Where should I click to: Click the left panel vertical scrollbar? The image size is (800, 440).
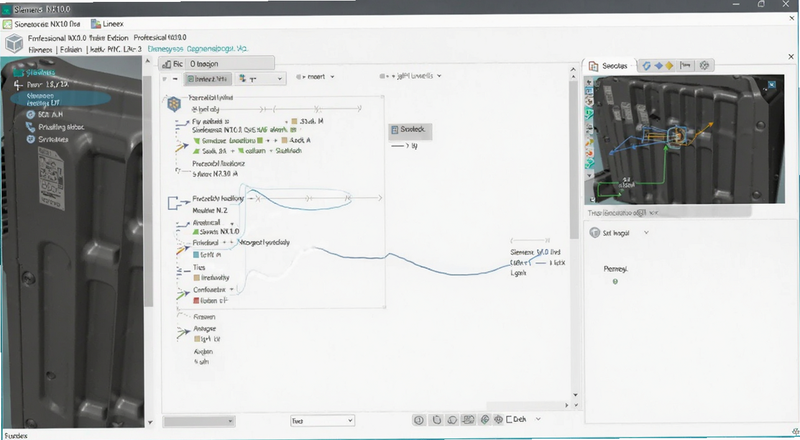tap(148, 191)
